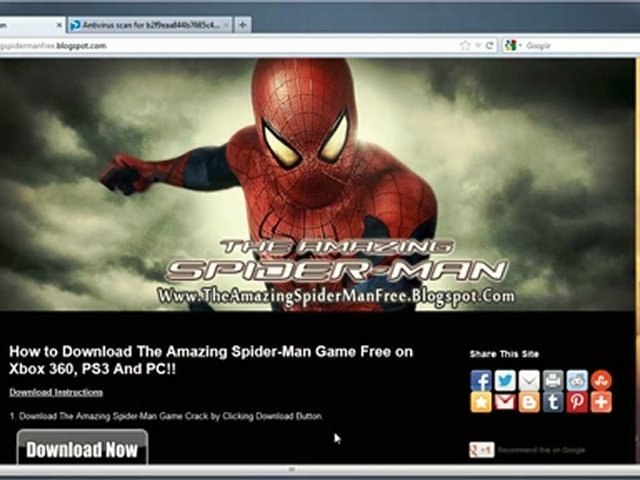Close the first browser tab
Screen dimensions: 640x480
[x=59, y=25]
